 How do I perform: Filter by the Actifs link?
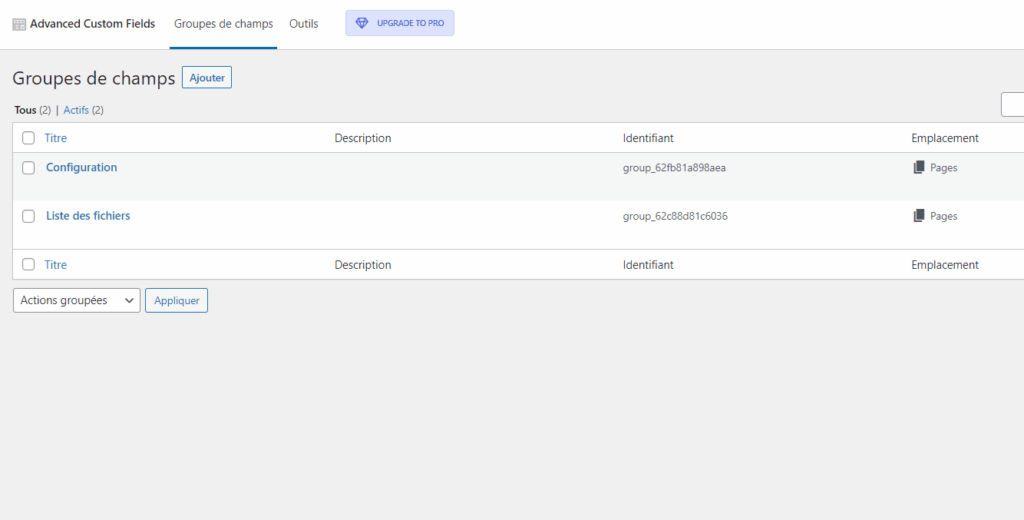[76, 110]
